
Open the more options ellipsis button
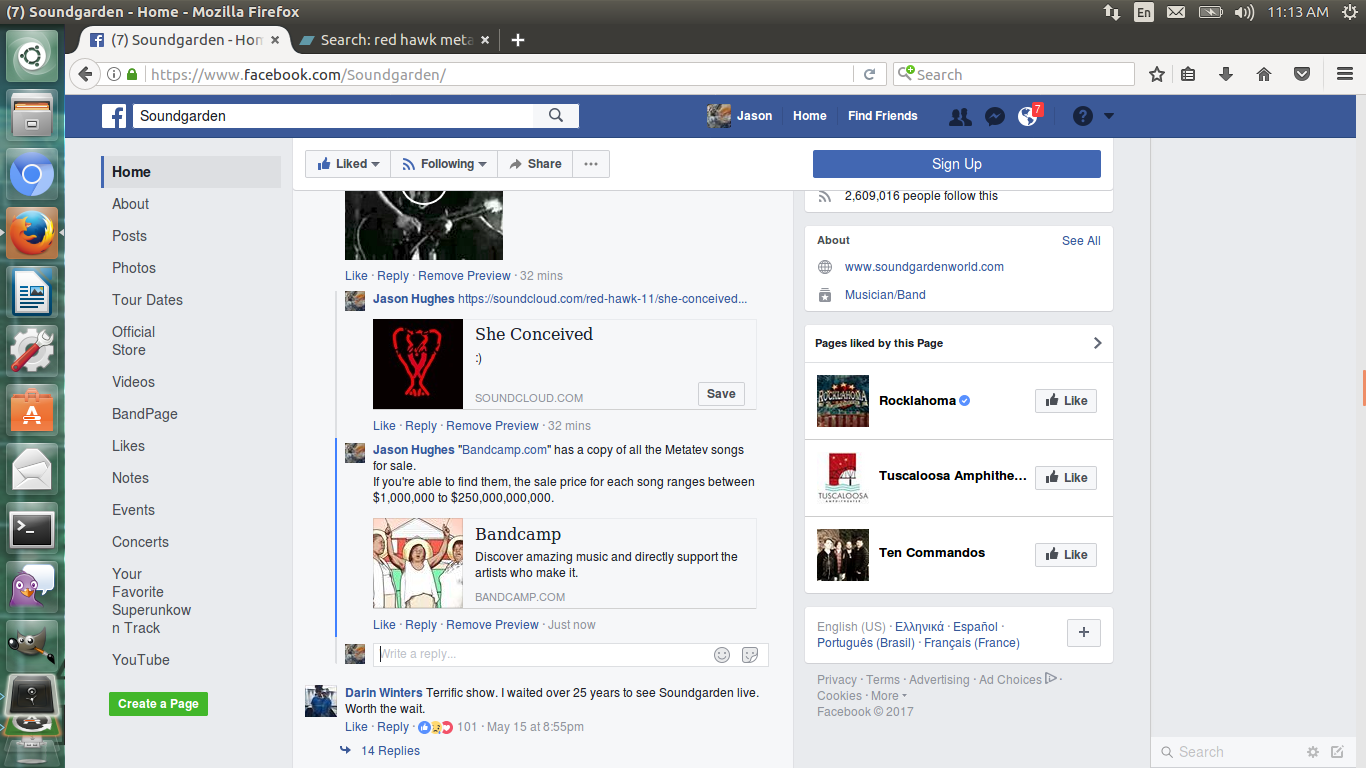[x=591, y=164]
